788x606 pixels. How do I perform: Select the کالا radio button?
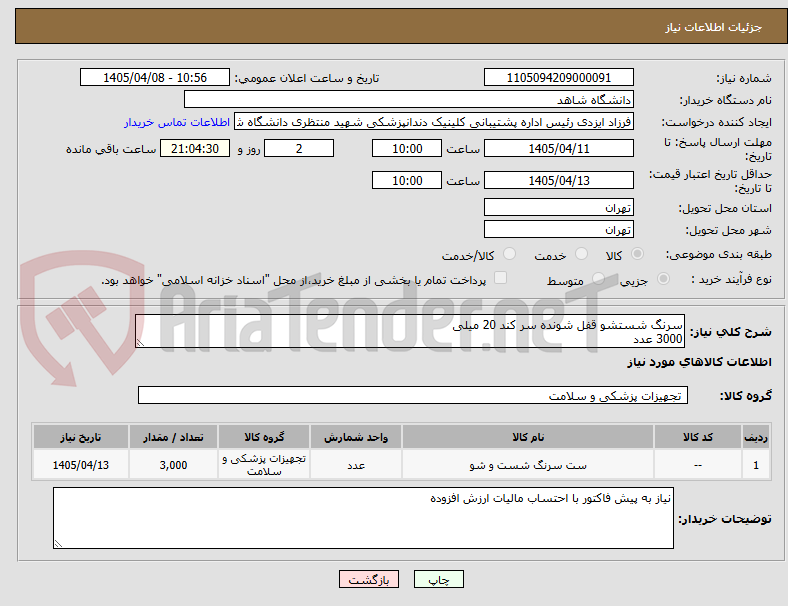click(637, 254)
